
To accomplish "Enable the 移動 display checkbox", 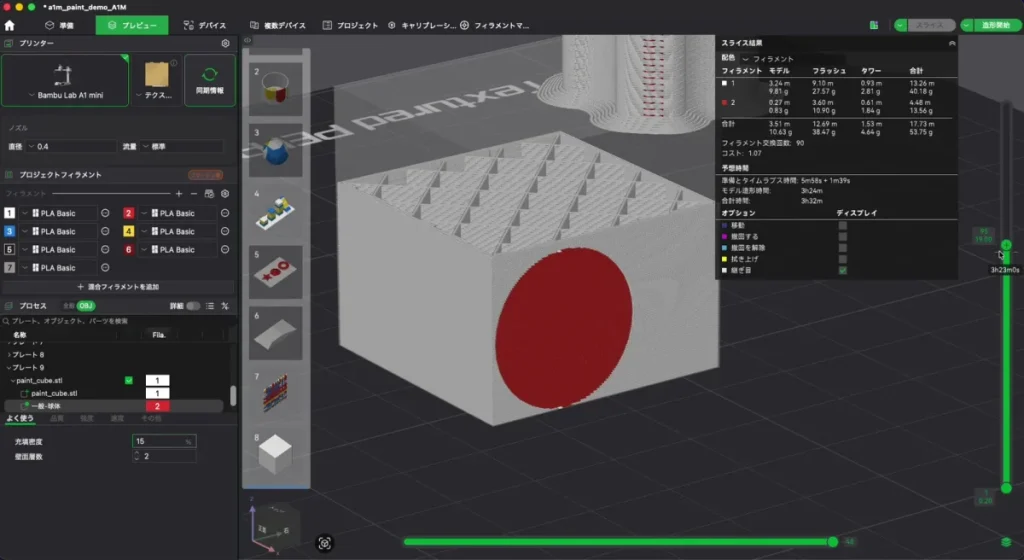I will pyautogui.click(x=842, y=226).
